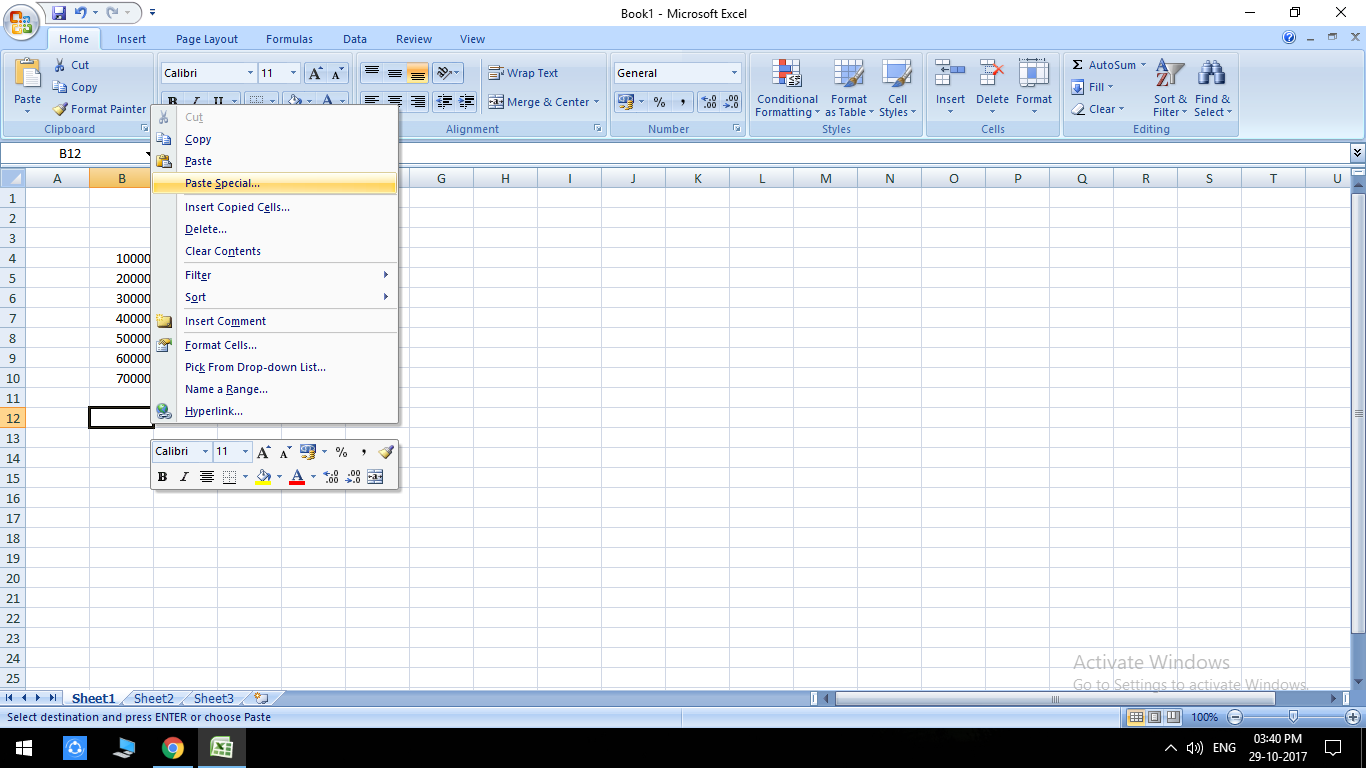
Task: Open the Formulas ribbon tab
Action: (x=289, y=39)
